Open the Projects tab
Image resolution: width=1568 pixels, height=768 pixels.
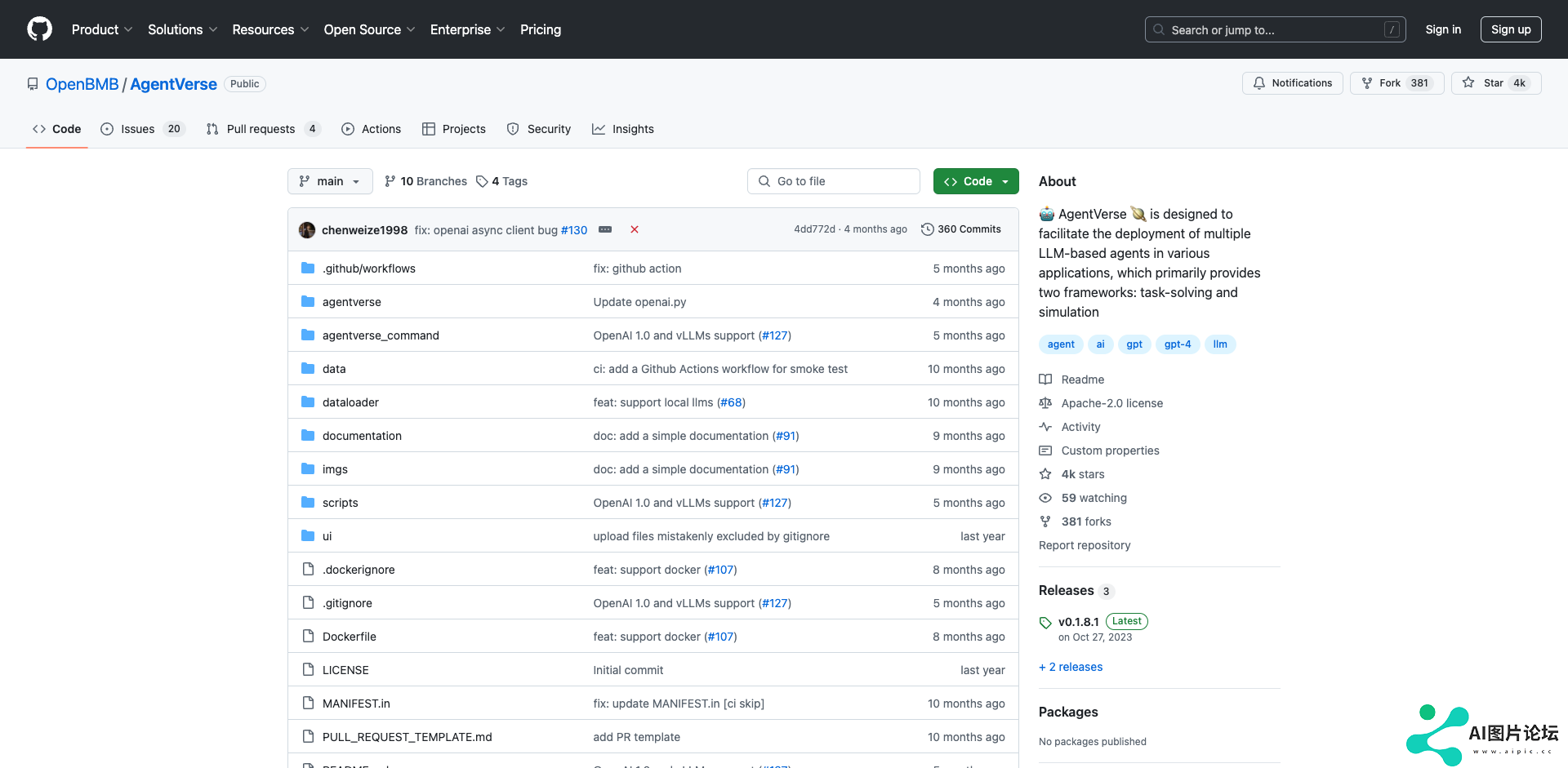454,129
